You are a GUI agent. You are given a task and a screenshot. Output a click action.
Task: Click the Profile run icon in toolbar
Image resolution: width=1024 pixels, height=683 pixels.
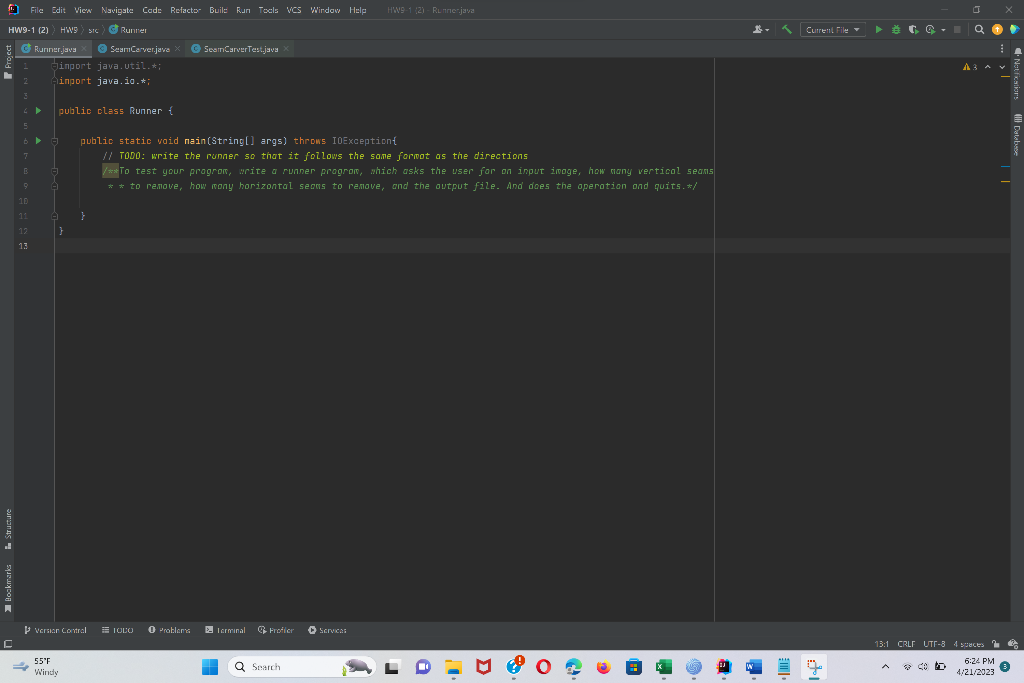click(x=931, y=29)
